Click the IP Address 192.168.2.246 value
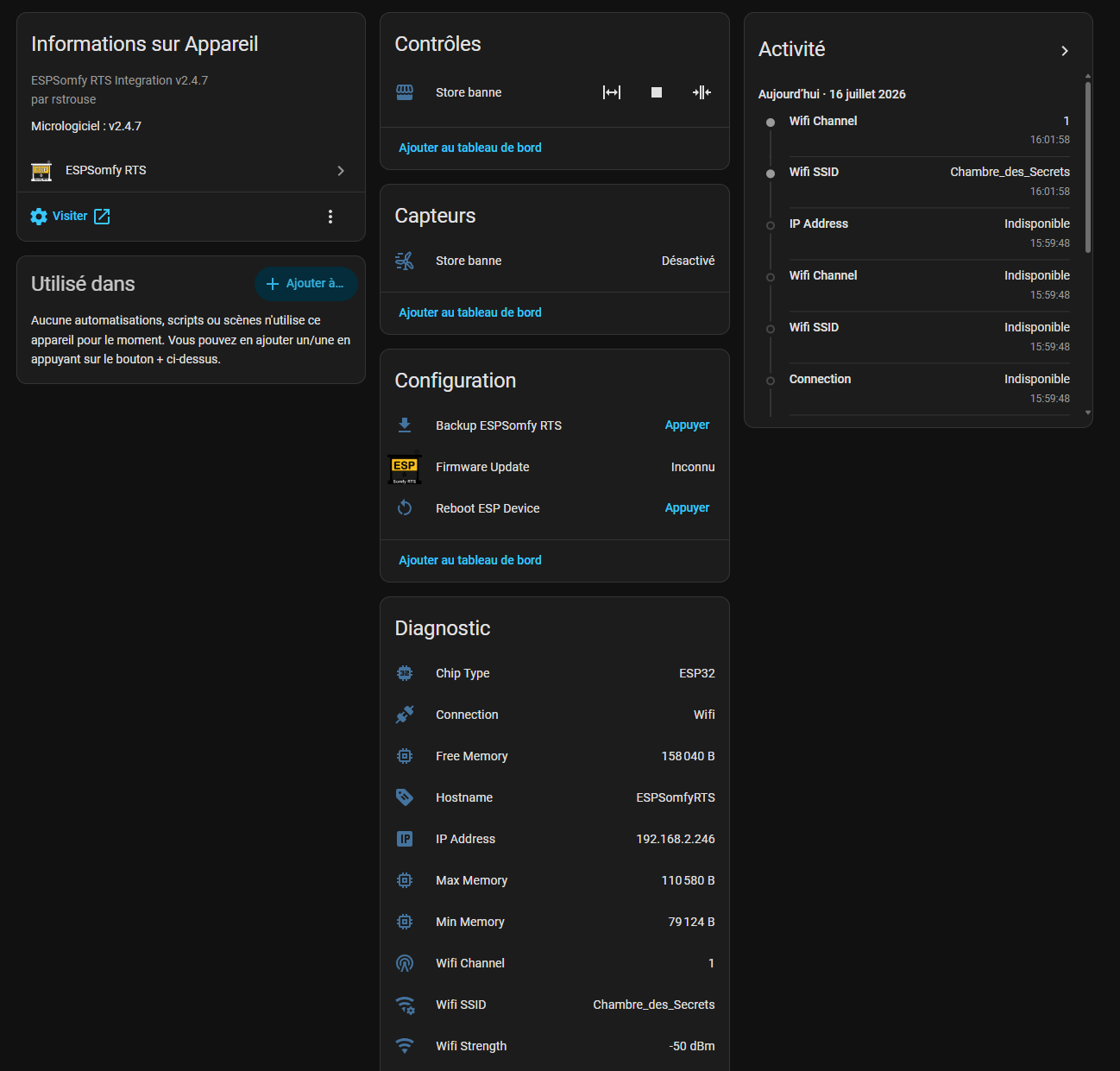This screenshot has height=1071, width=1120. 676,839
